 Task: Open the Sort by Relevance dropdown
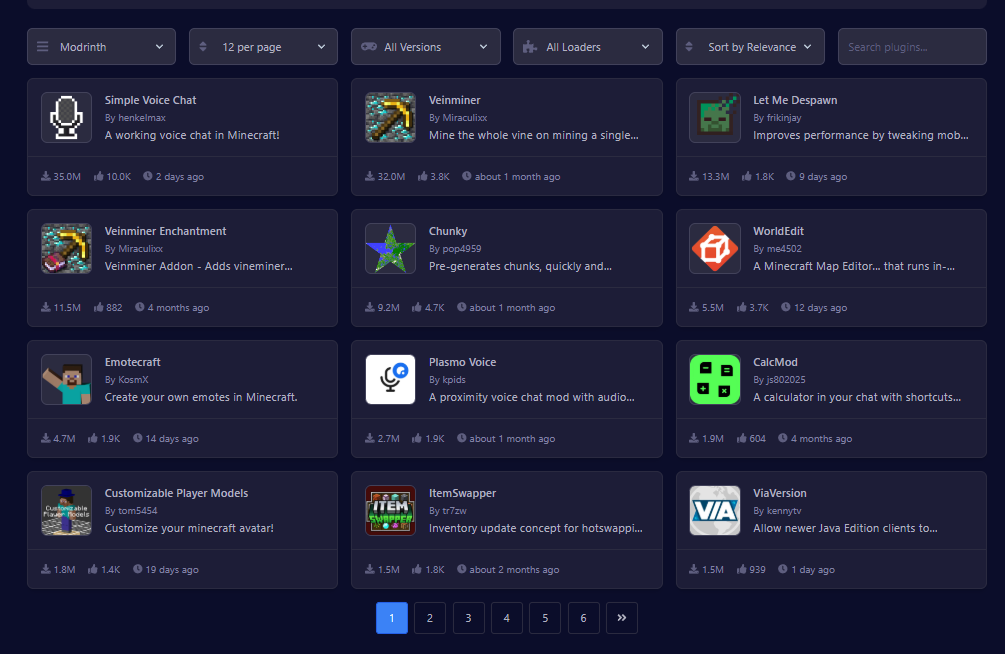pos(749,46)
